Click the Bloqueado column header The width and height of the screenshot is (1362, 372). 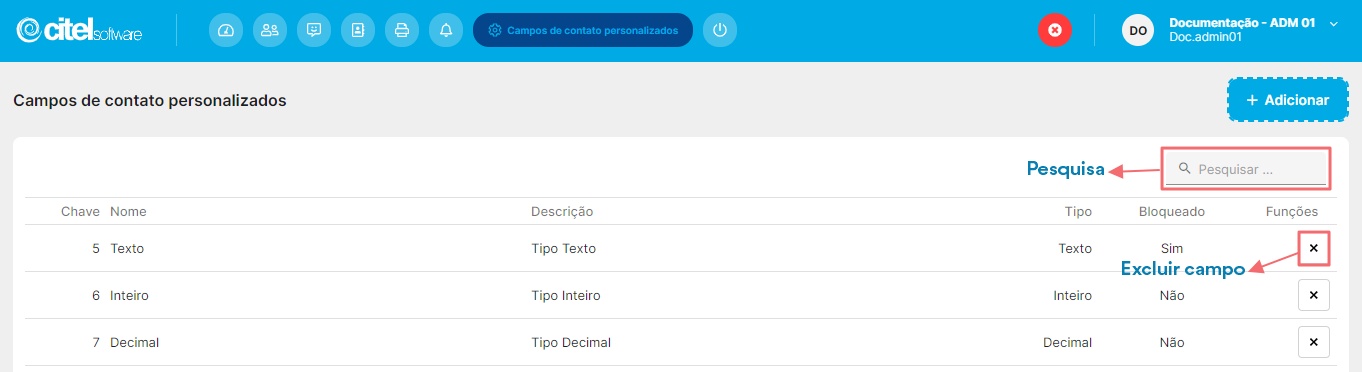pyautogui.click(x=1172, y=212)
